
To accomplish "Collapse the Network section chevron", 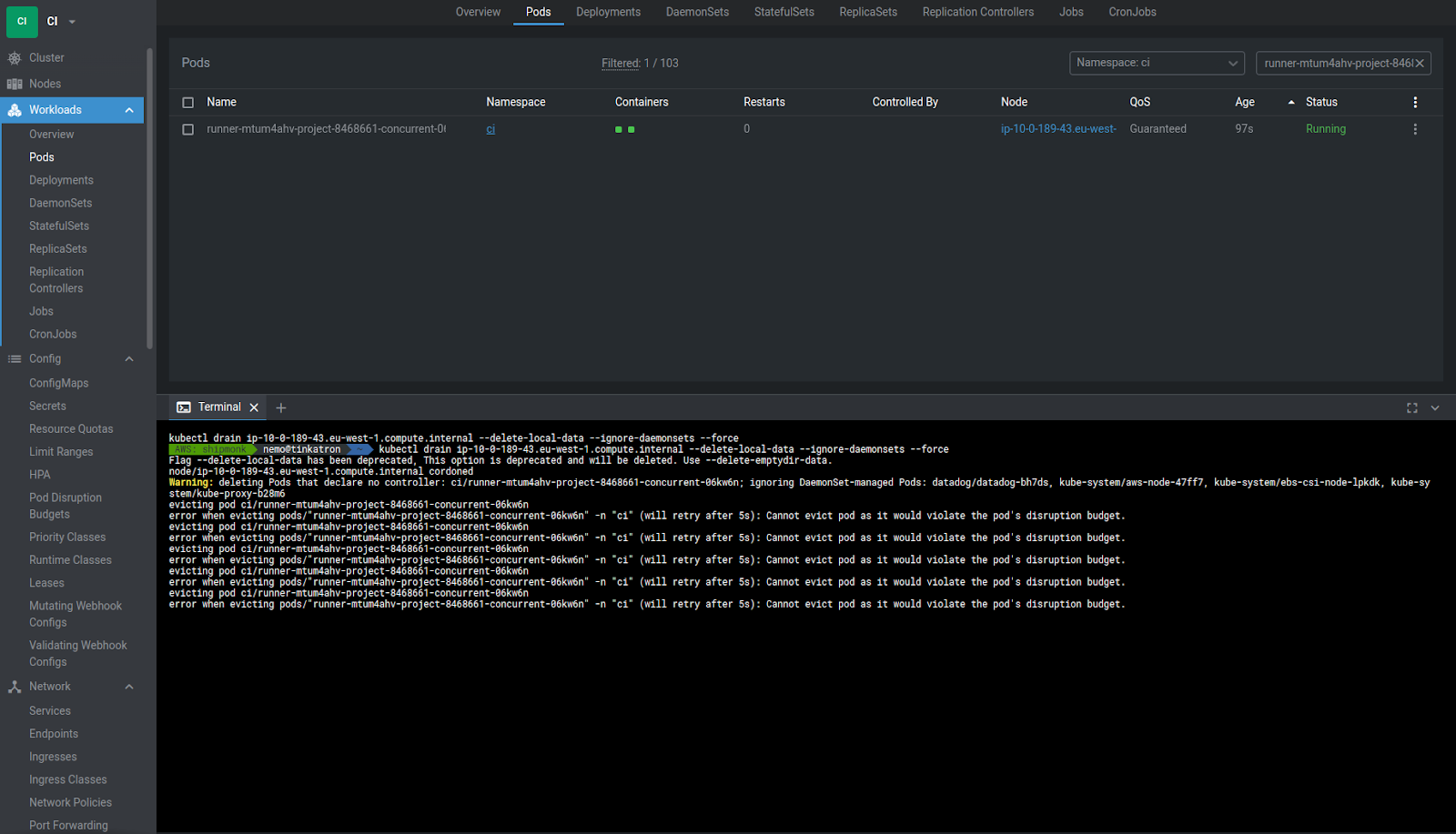I will pos(129,687).
